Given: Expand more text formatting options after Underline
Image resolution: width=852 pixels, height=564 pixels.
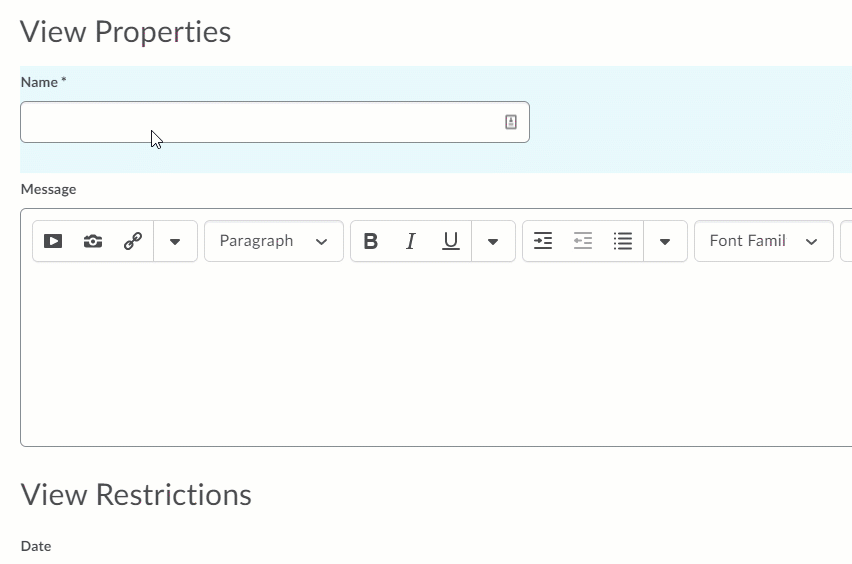Looking at the screenshot, I should point(493,241).
